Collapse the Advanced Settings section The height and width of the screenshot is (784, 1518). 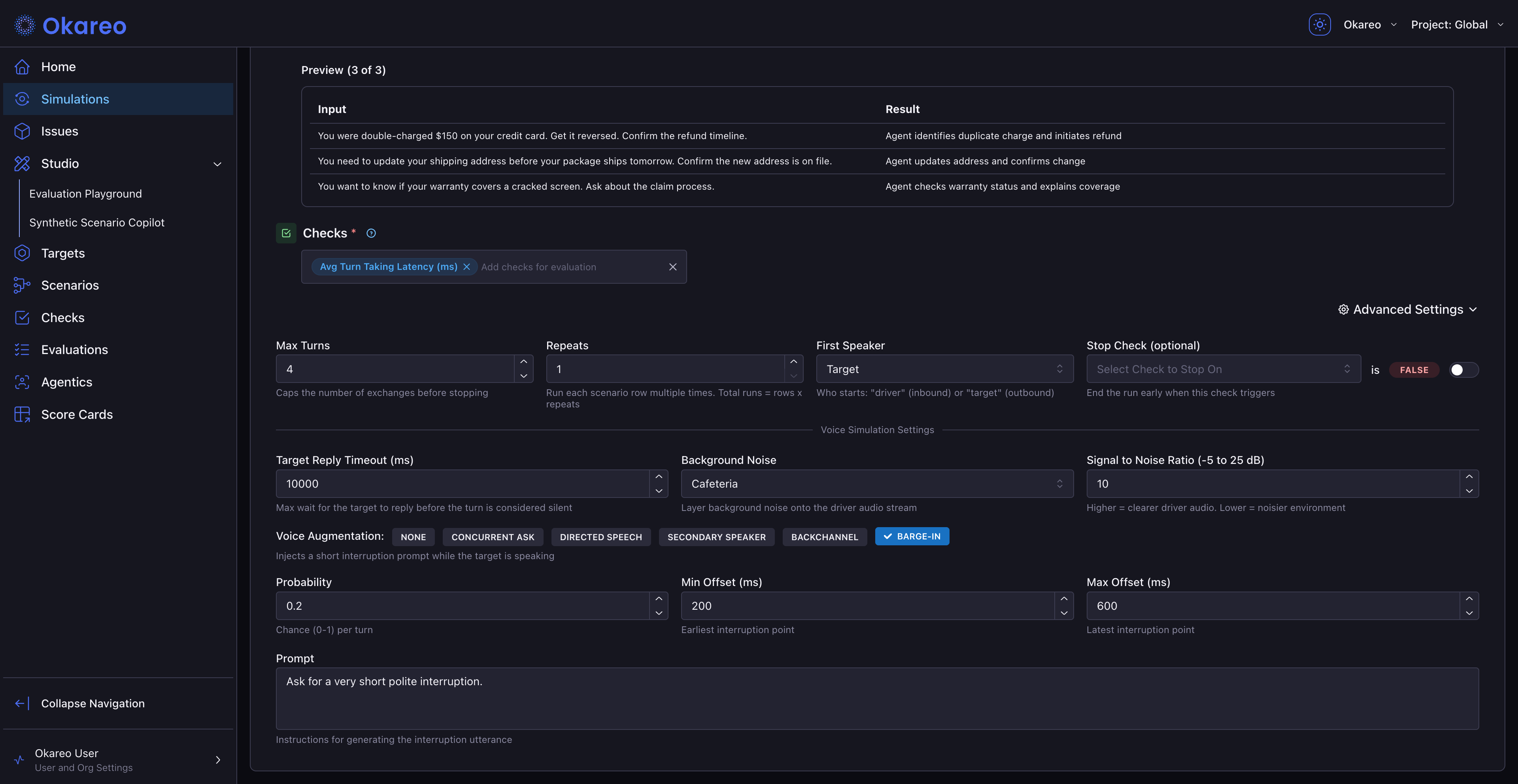[x=1408, y=309]
